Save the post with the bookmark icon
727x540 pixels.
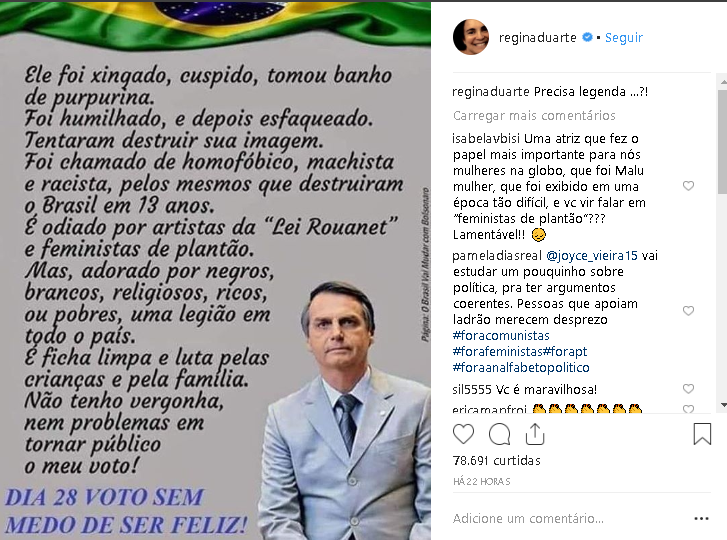tap(702, 434)
